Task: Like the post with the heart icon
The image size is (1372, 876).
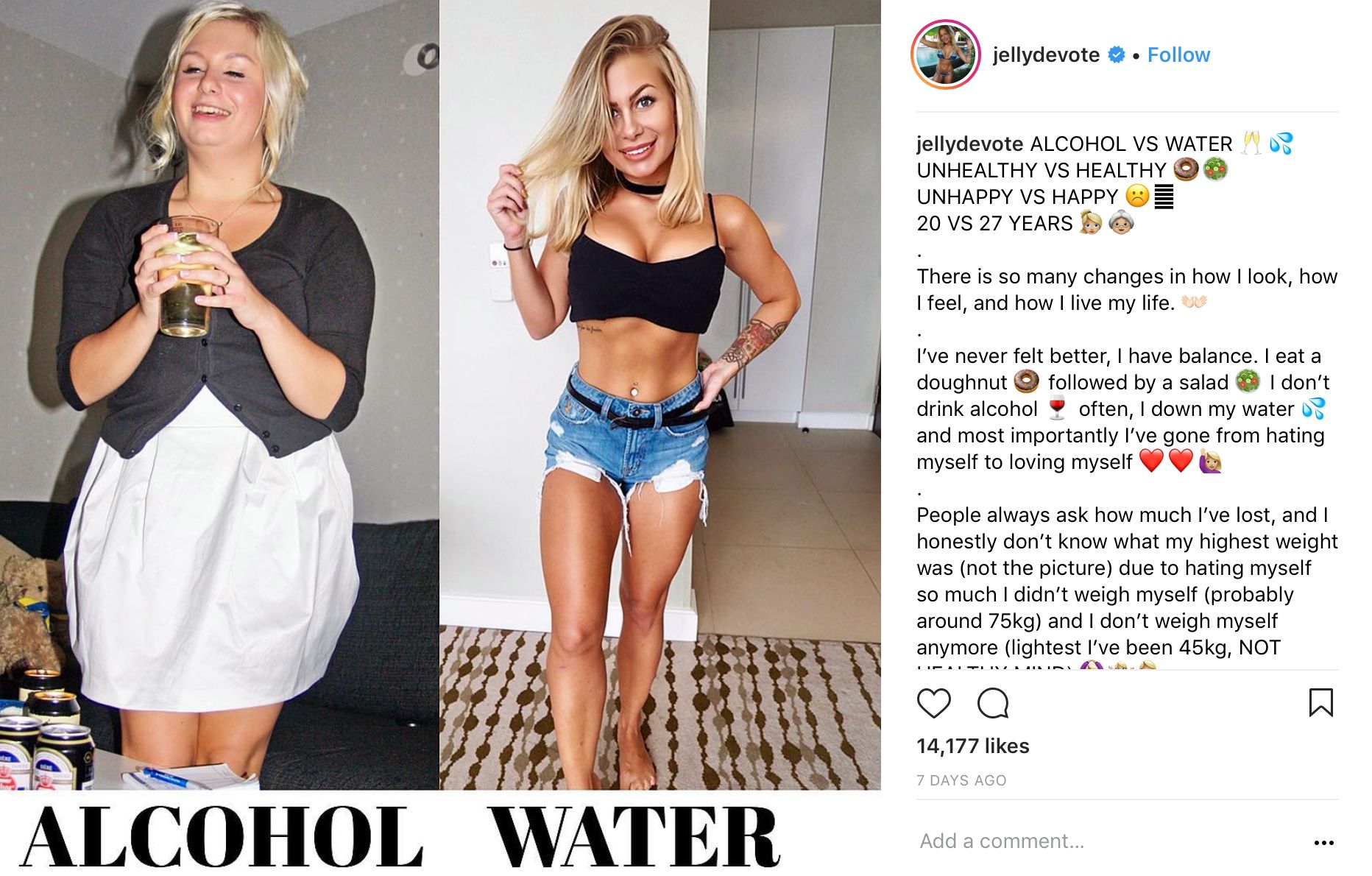Action: click(933, 703)
